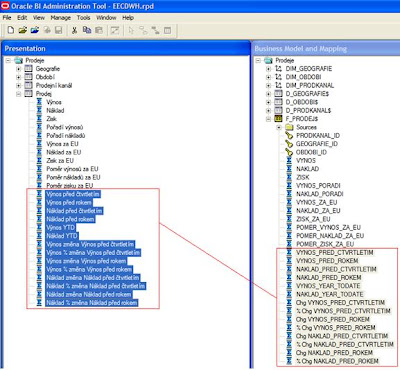This screenshot has height=370, width=400.
Task: Select Náklad před rokem column
Action: pos(70,219)
